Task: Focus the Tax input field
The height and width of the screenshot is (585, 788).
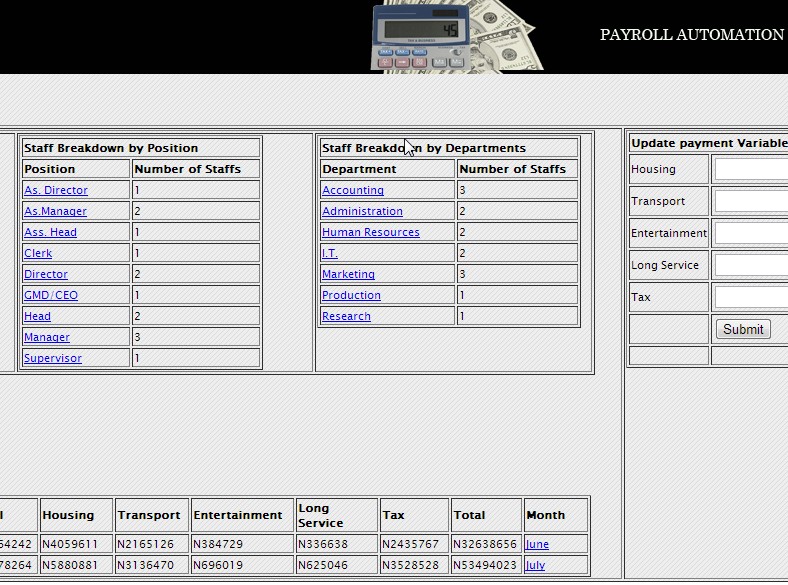Action: 751,297
